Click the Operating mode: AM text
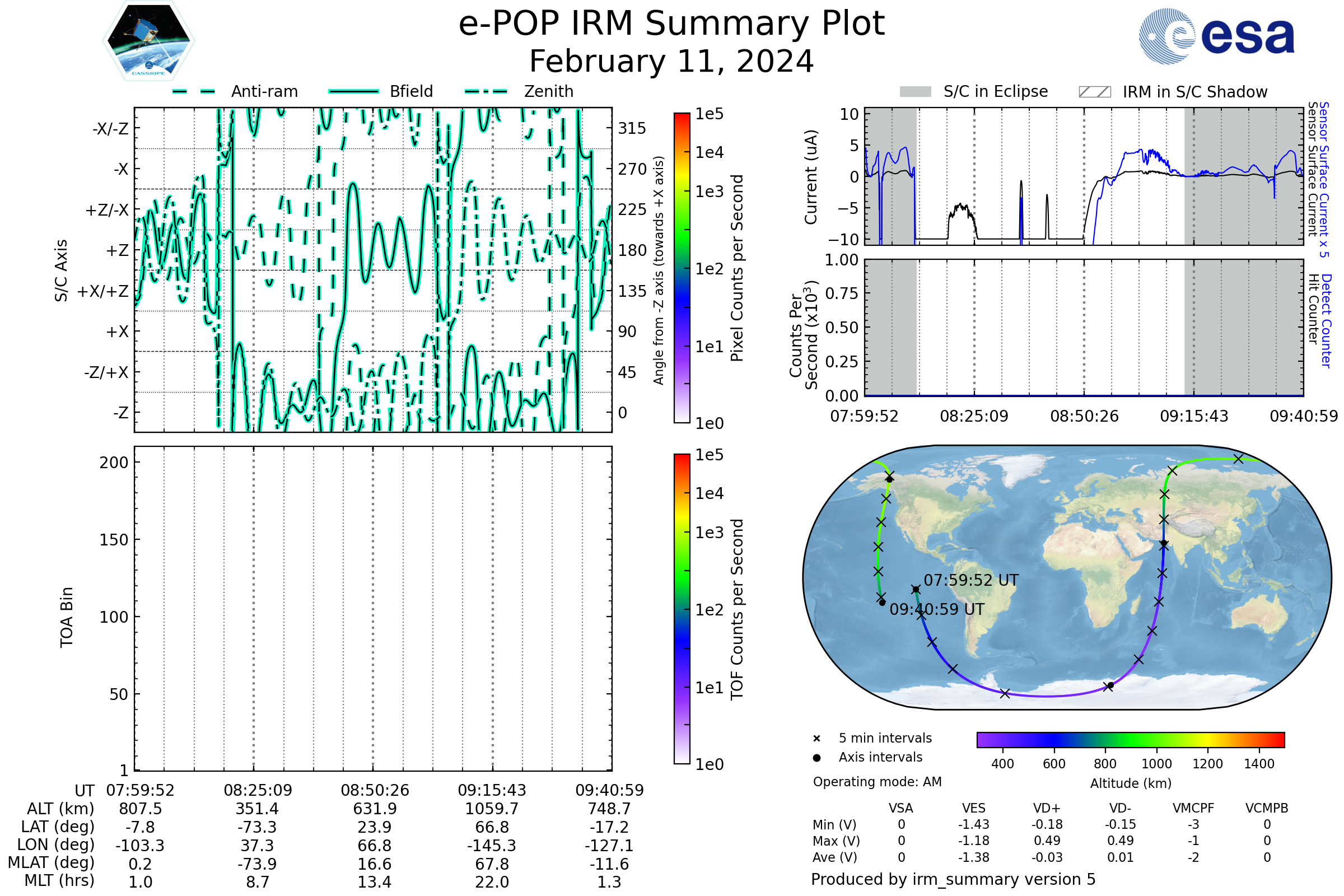 click(x=877, y=782)
